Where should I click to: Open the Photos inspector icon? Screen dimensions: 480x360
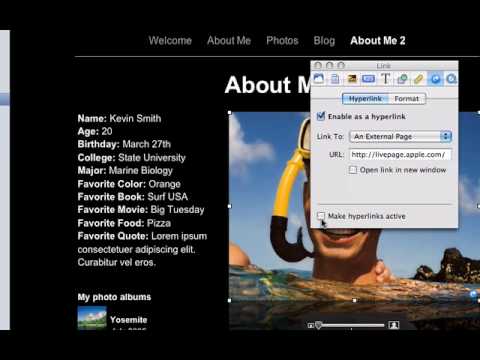352,79
